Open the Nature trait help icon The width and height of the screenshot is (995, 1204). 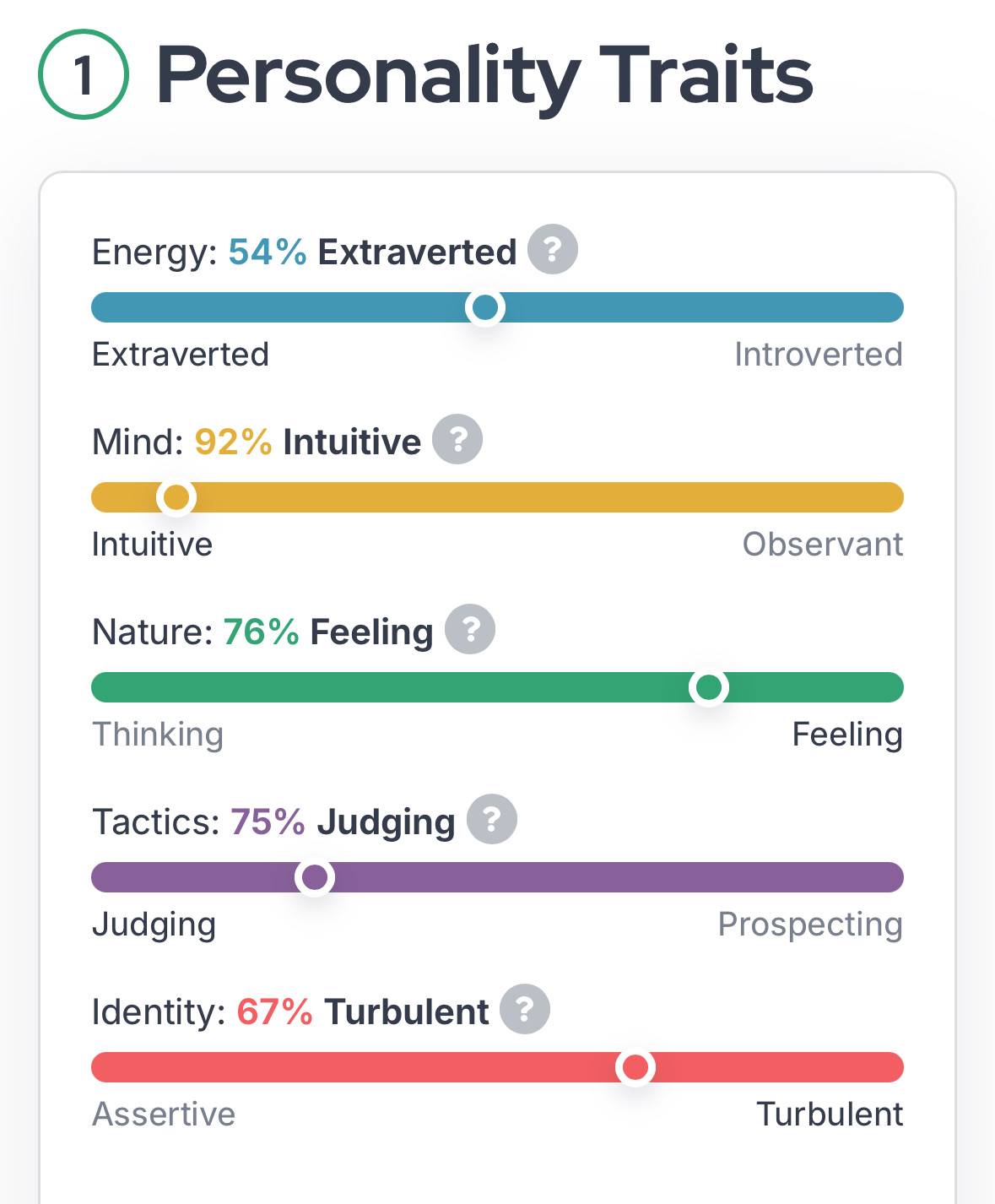[470, 629]
